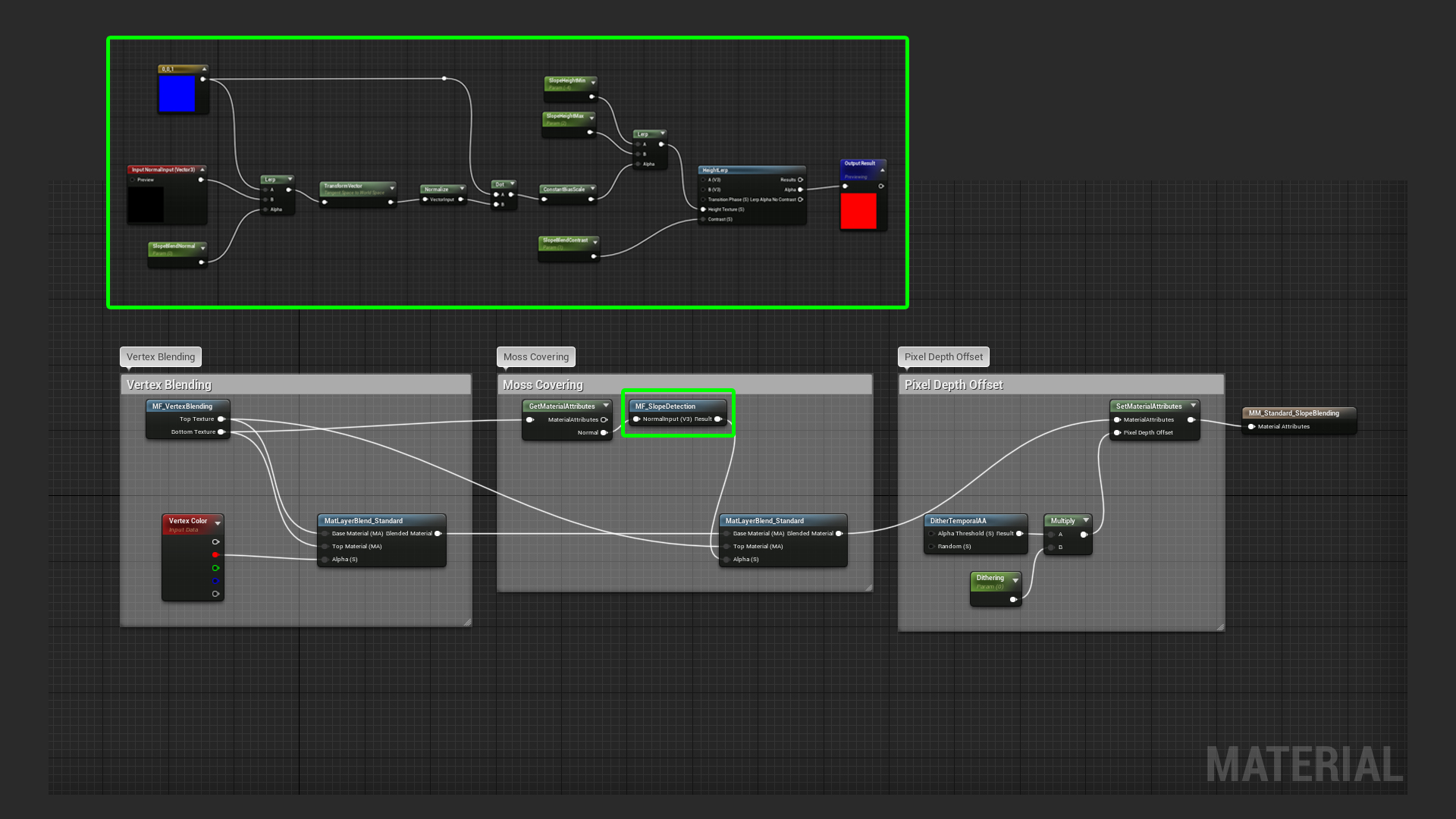Click the Pixel Depth Offset comment bubble label
This screenshot has width=1456, height=819.
(943, 357)
